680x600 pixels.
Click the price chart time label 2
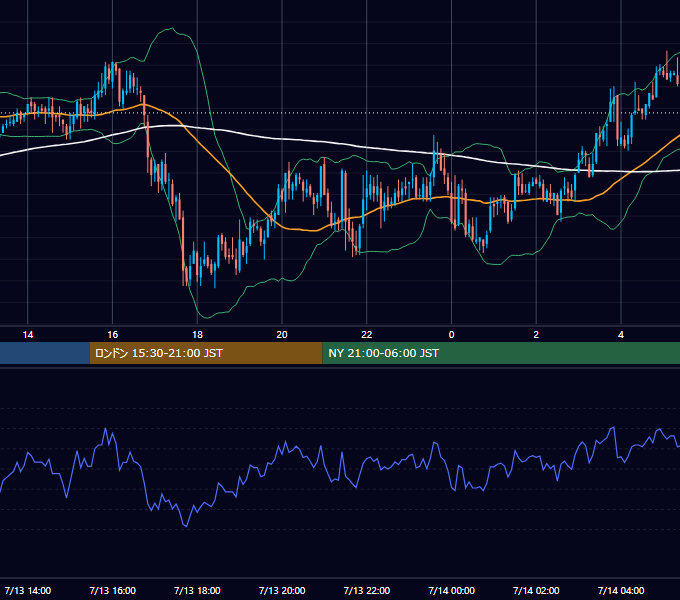[536, 335]
